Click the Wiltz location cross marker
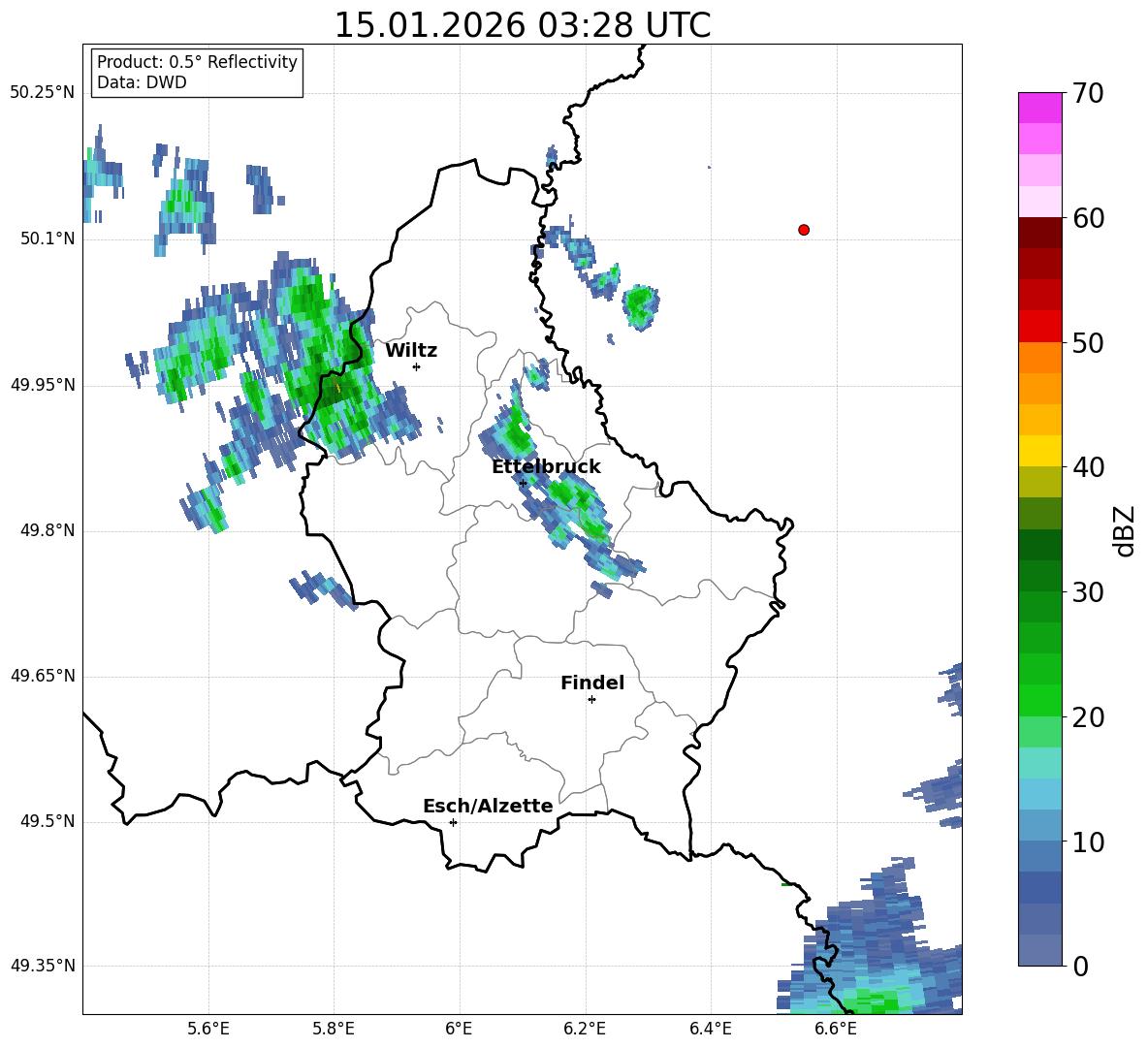The width and height of the screenshot is (1148, 1048). (x=417, y=366)
